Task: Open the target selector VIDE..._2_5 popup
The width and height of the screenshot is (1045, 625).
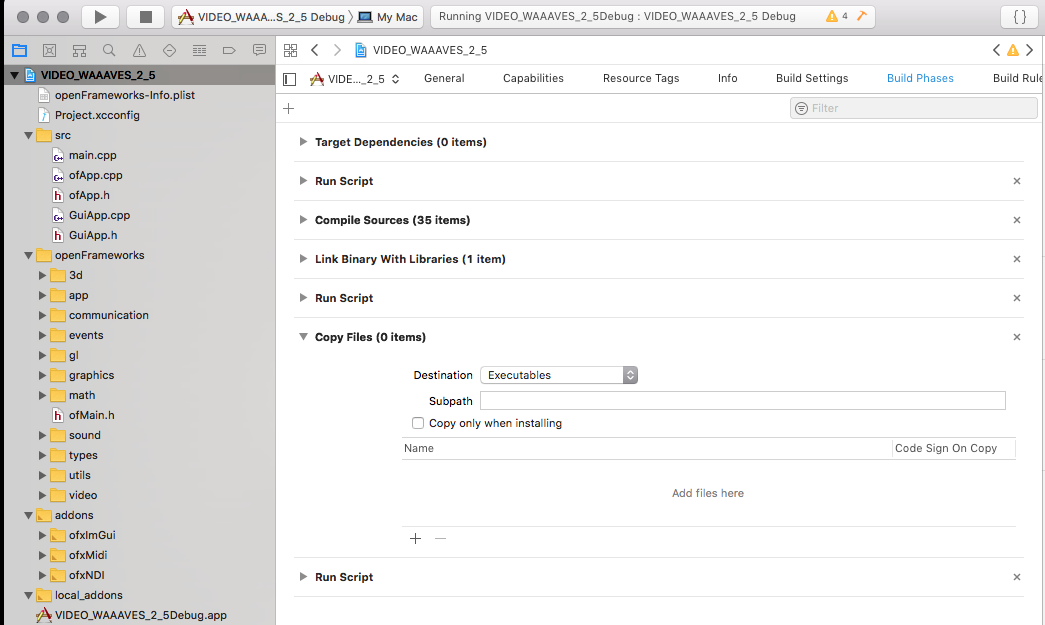Action: 355,79
